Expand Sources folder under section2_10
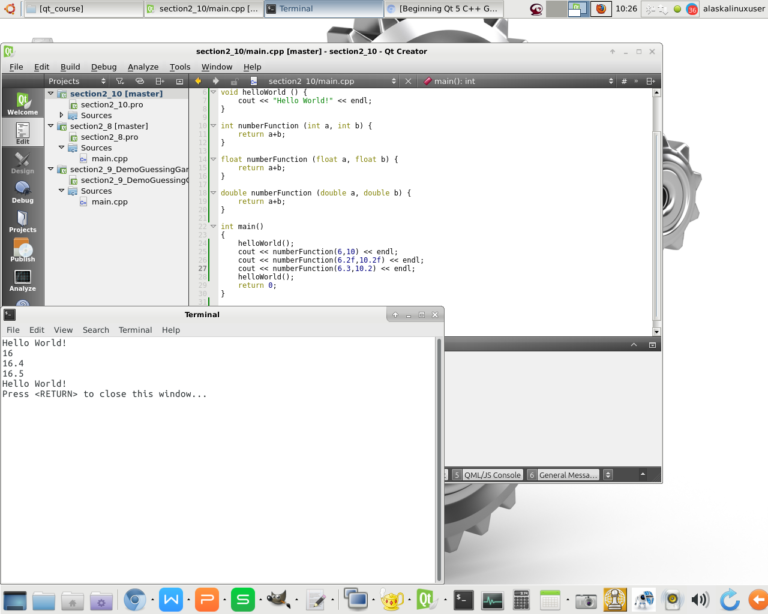Screen dimensions: 768x614 pos(62,115)
